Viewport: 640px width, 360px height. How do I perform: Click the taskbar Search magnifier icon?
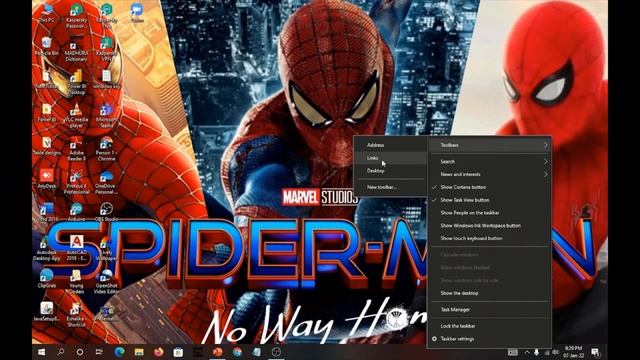[x=60, y=352]
